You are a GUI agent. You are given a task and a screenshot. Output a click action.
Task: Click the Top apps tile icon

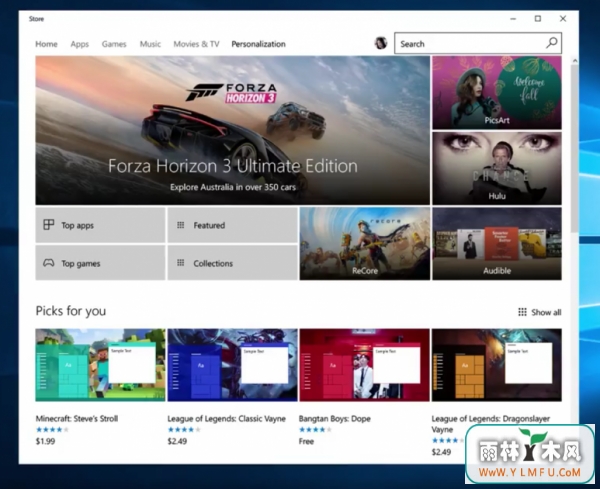(x=49, y=225)
